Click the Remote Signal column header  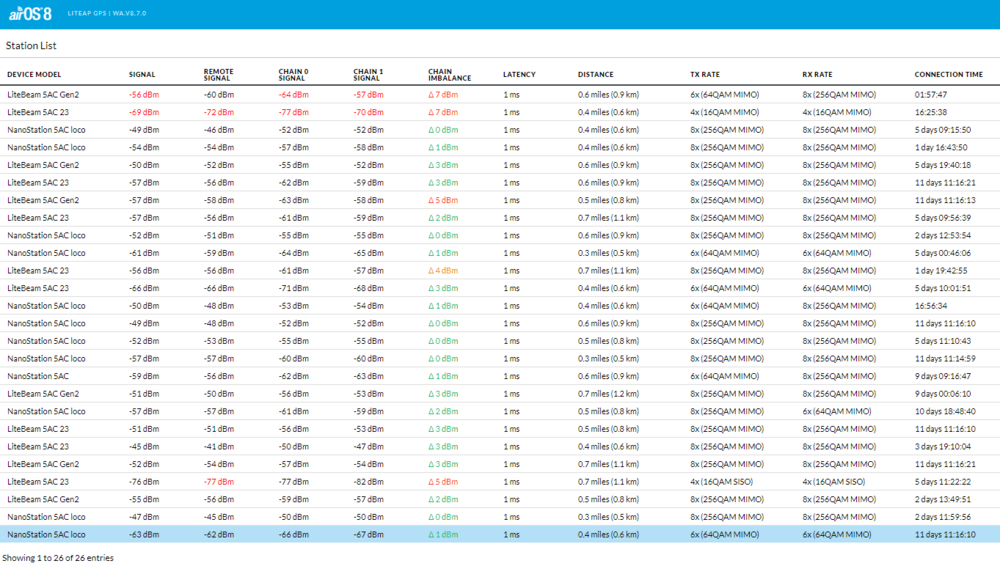tap(219, 75)
